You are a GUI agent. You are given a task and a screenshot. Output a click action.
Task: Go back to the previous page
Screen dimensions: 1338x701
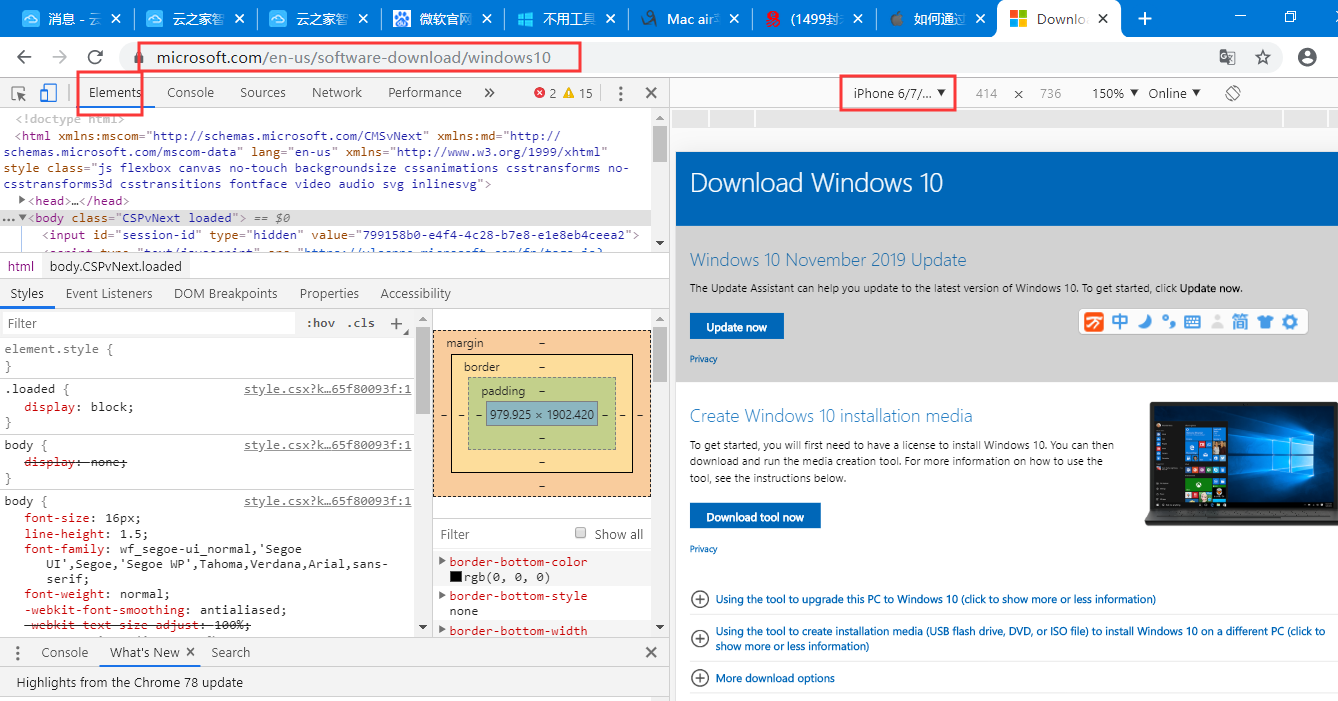(x=24, y=58)
